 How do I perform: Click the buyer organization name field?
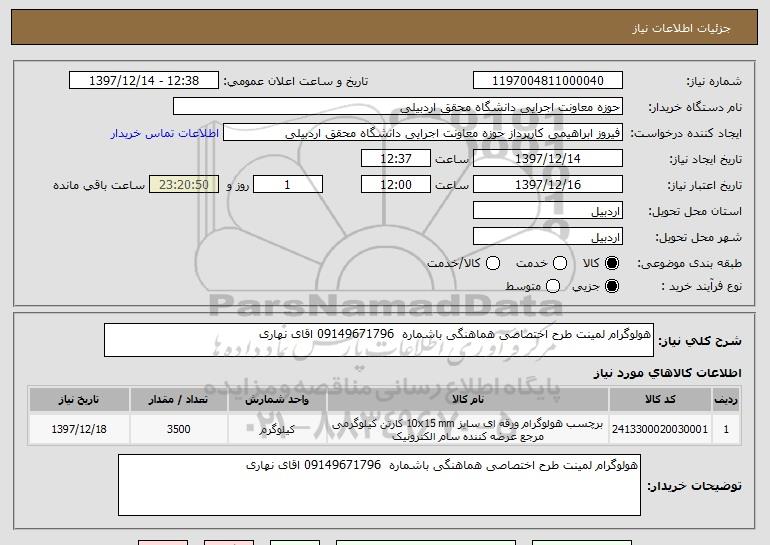tap(398, 107)
